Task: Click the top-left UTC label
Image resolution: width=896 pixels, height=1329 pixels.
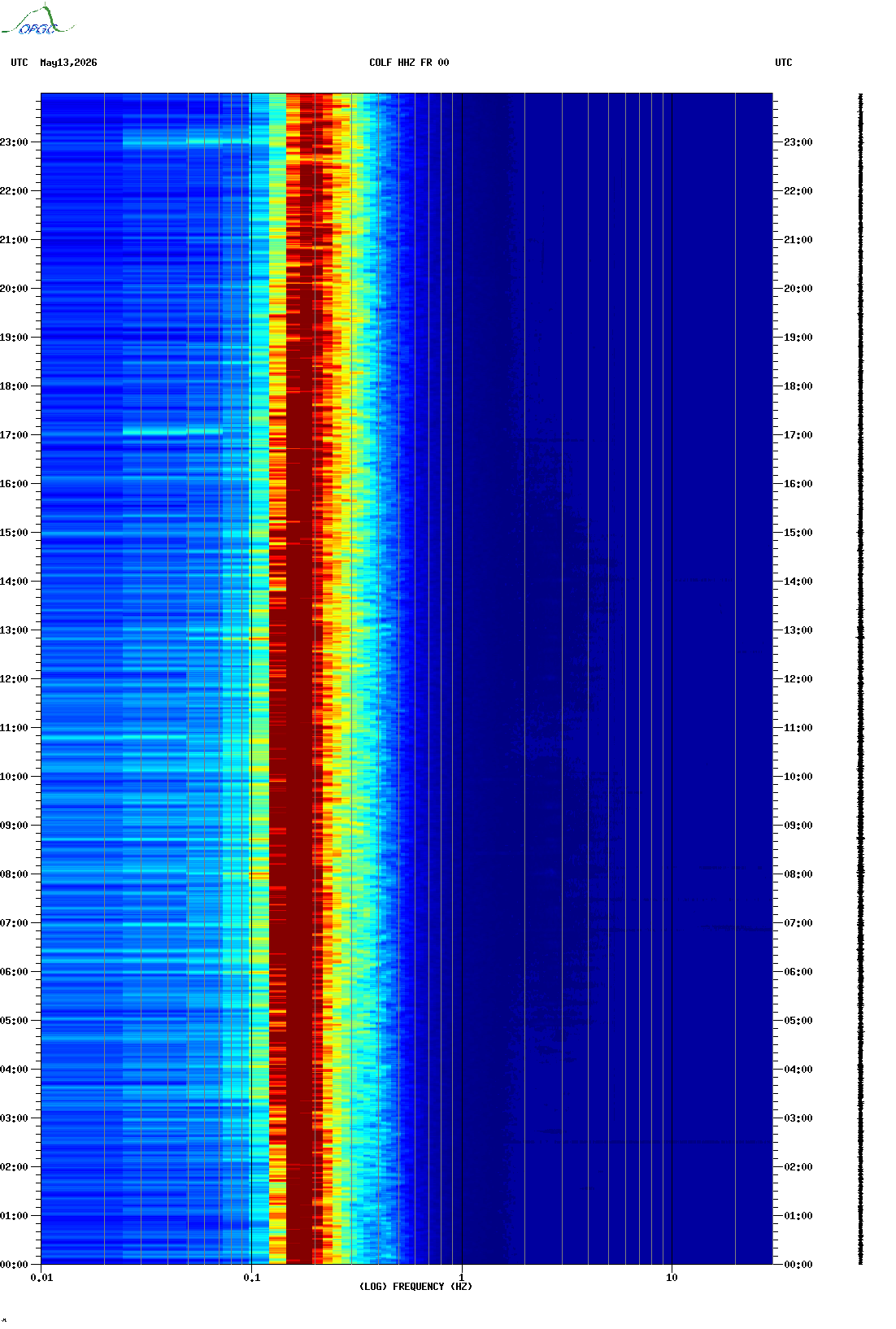Action: point(20,63)
